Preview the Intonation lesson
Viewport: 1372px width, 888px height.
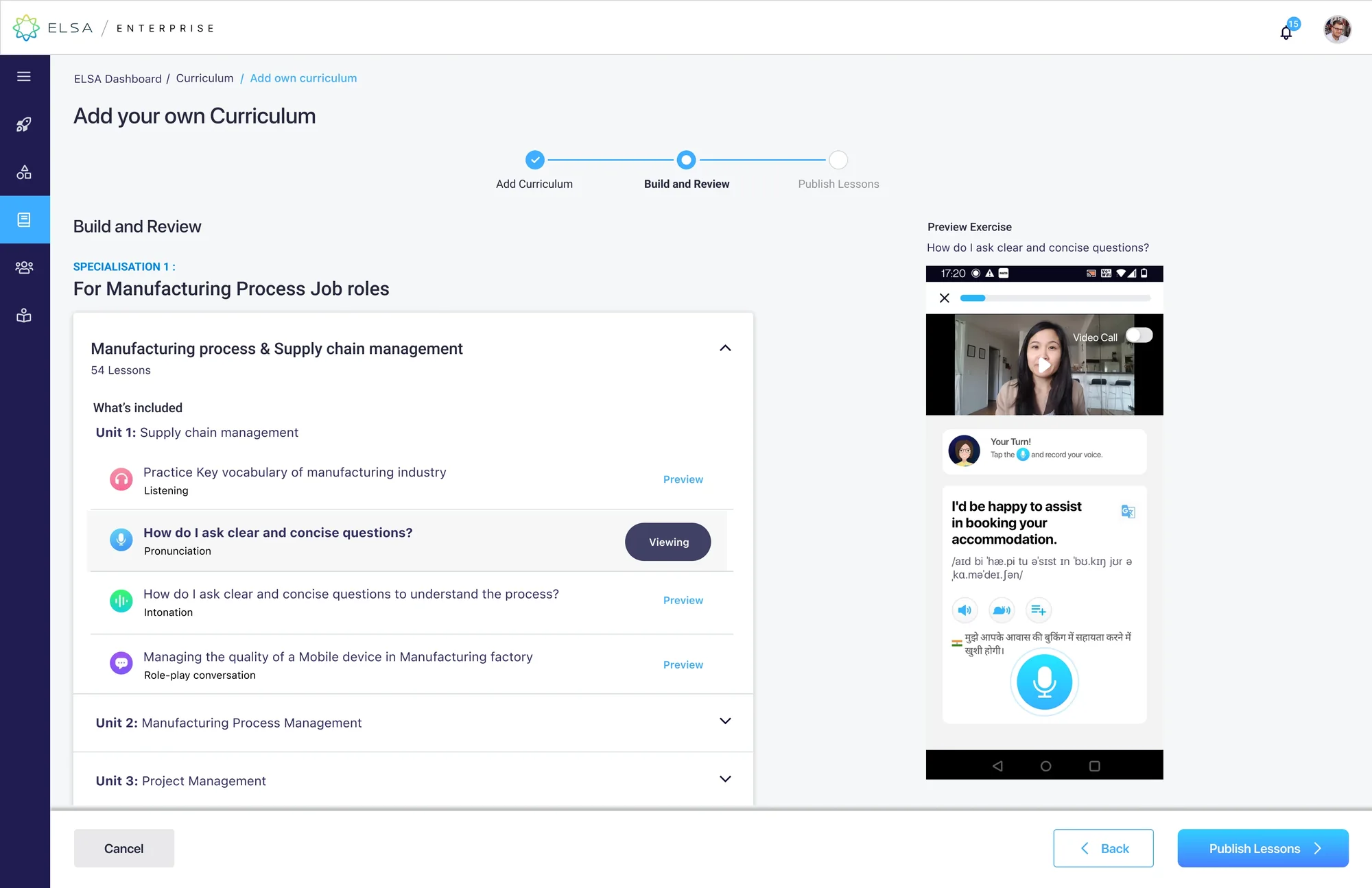pyautogui.click(x=683, y=600)
